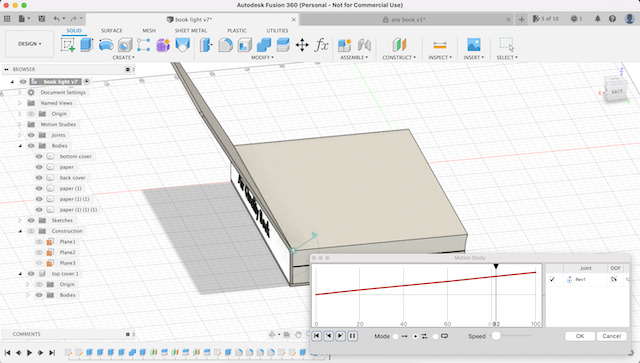Switch to the SHEET METAL tab
The height and width of the screenshot is (363, 640).
[191, 31]
